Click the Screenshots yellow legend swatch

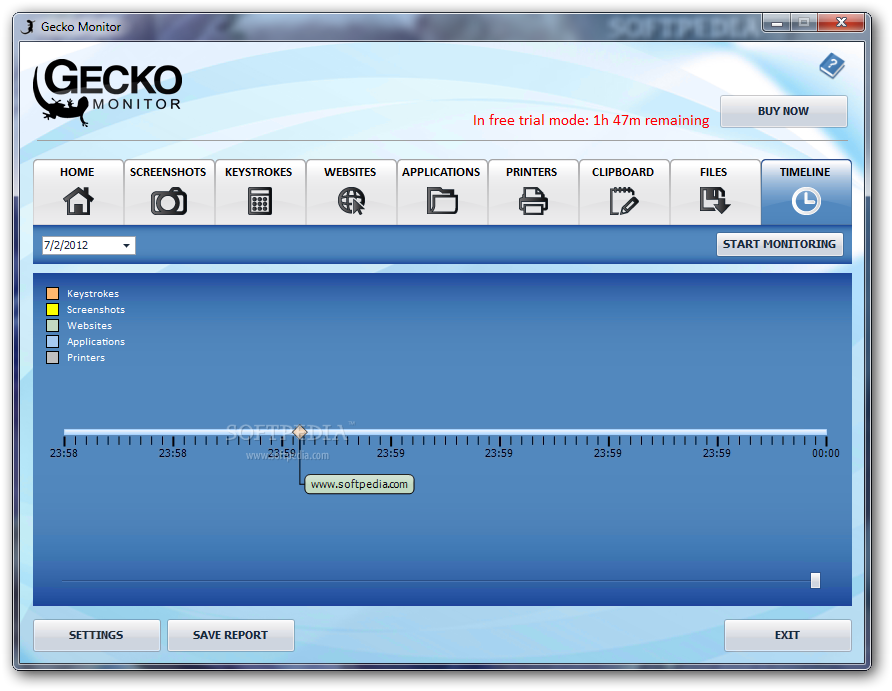(52, 309)
